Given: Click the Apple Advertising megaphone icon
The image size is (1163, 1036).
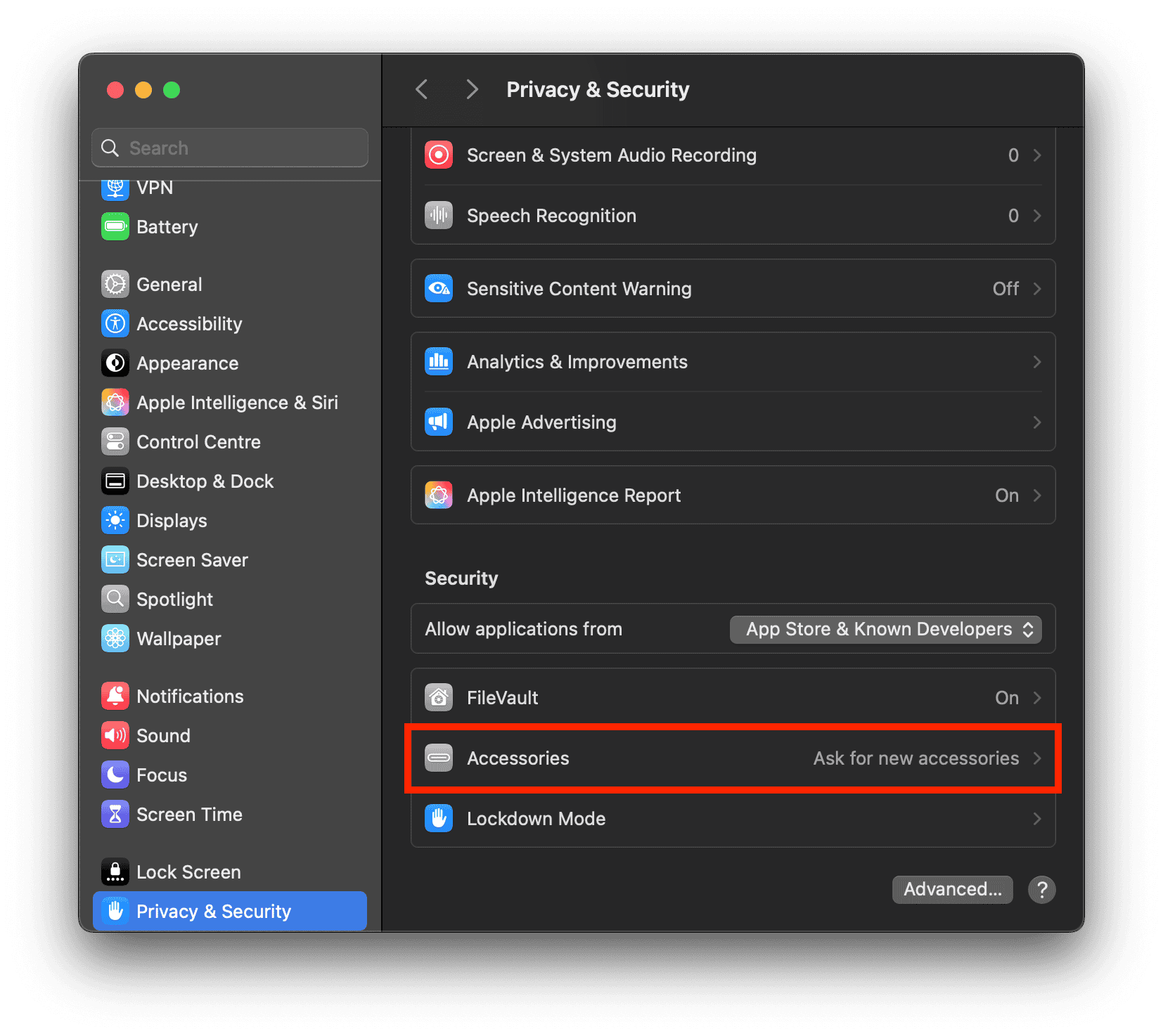Looking at the screenshot, I should (x=439, y=422).
